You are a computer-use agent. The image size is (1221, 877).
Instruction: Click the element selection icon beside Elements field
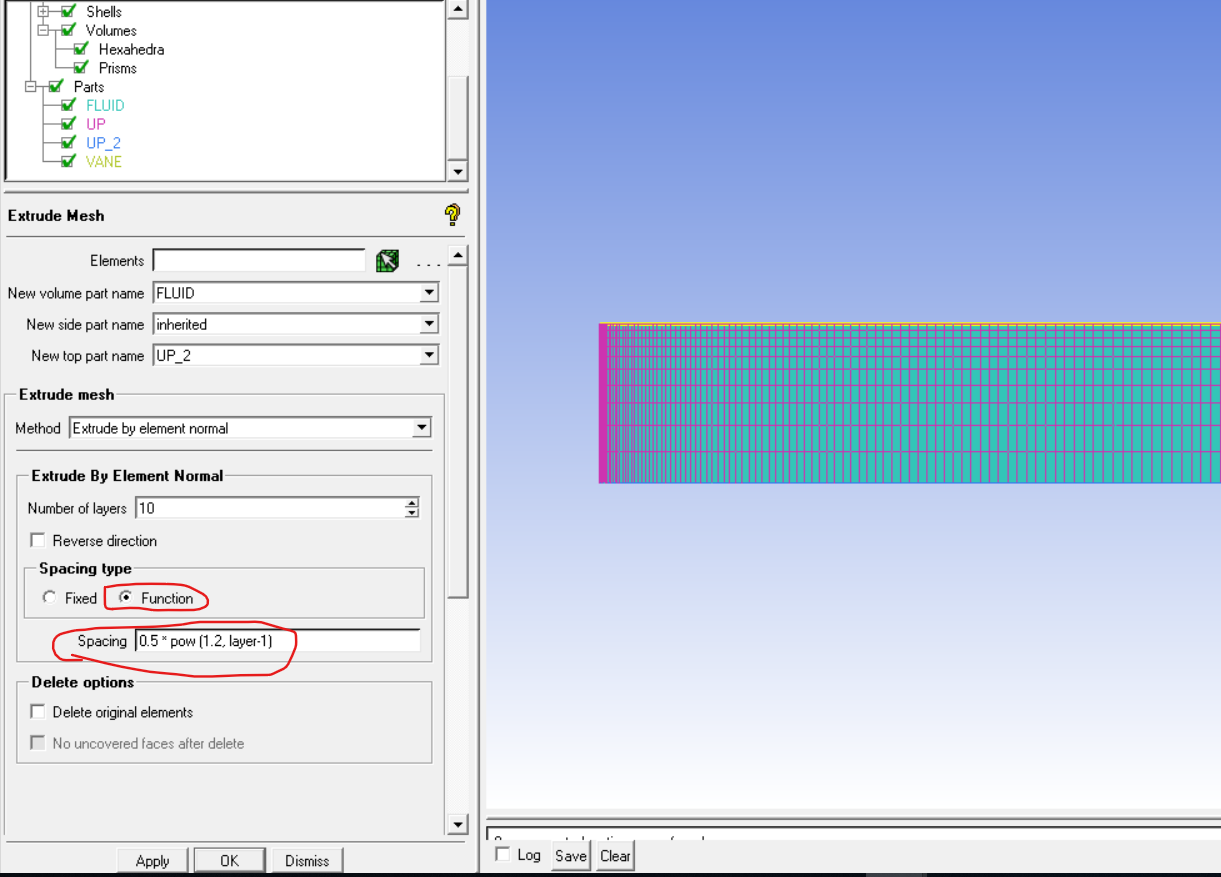388,260
